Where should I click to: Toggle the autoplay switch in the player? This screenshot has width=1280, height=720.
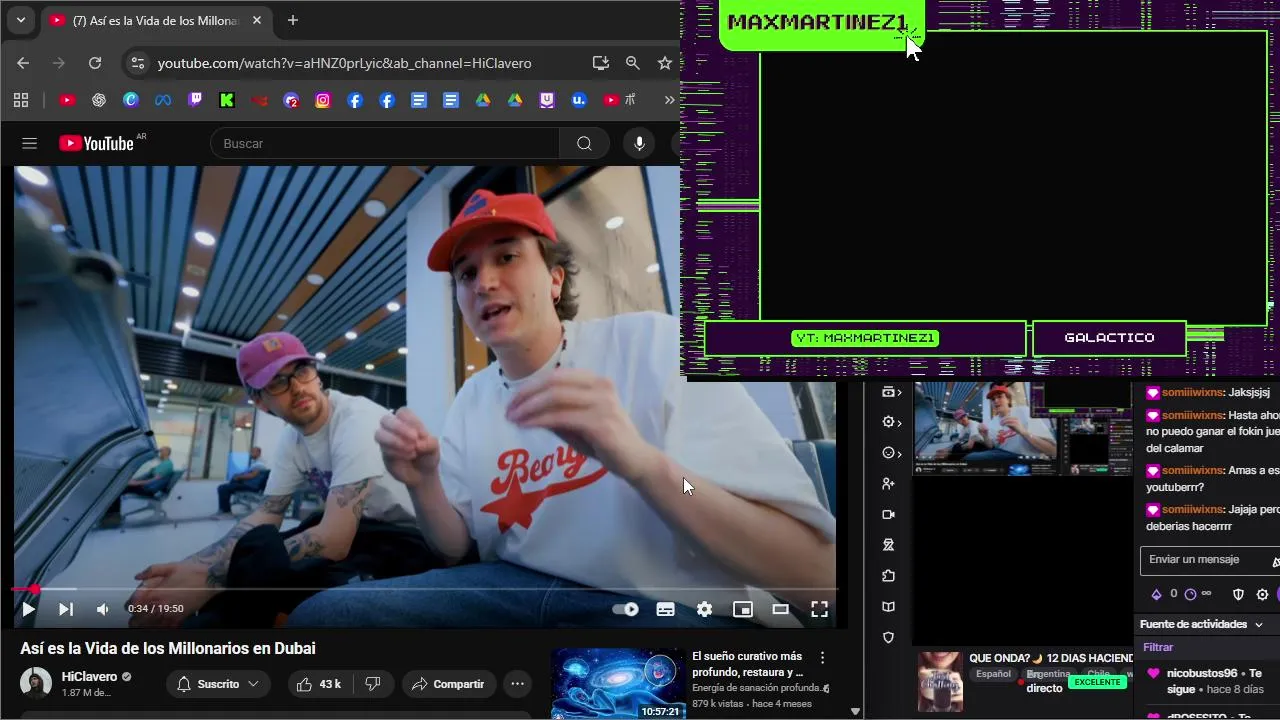pos(625,609)
